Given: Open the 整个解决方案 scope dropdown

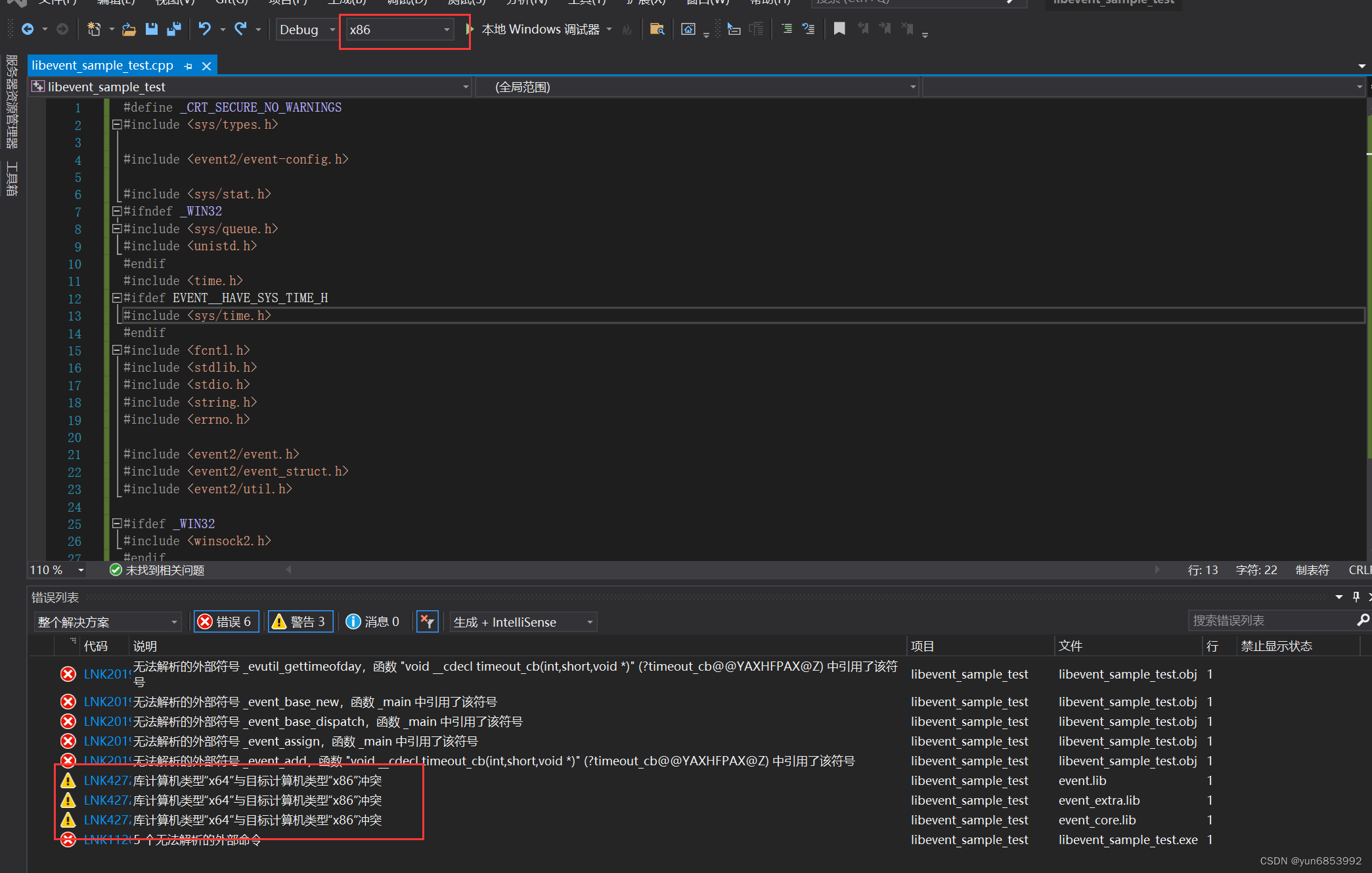Looking at the screenshot, I should click(x=108, y=621).
